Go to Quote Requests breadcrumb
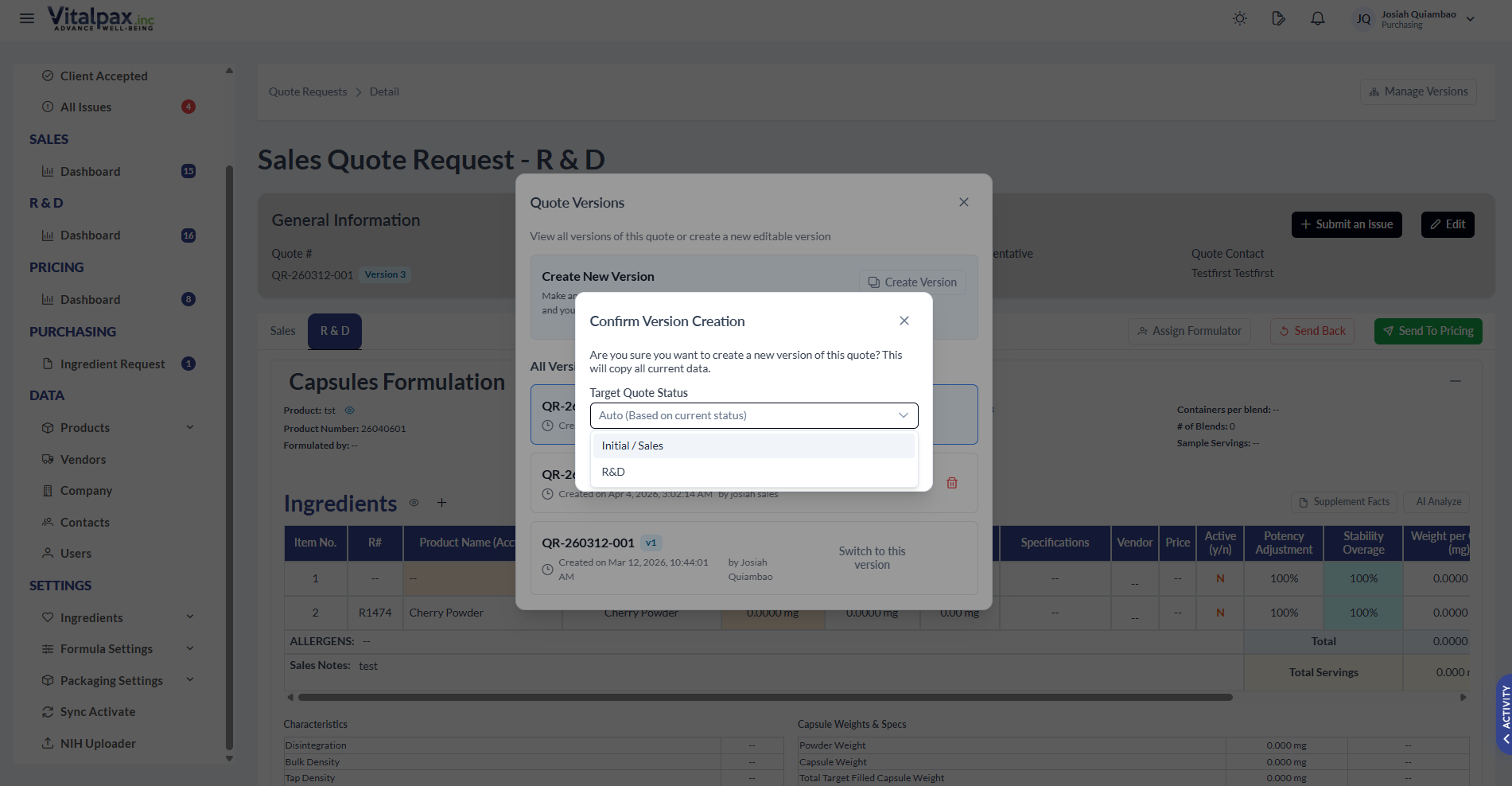Screen dimensions: 1512x786 pyautogui.click(x=308, y=91)
